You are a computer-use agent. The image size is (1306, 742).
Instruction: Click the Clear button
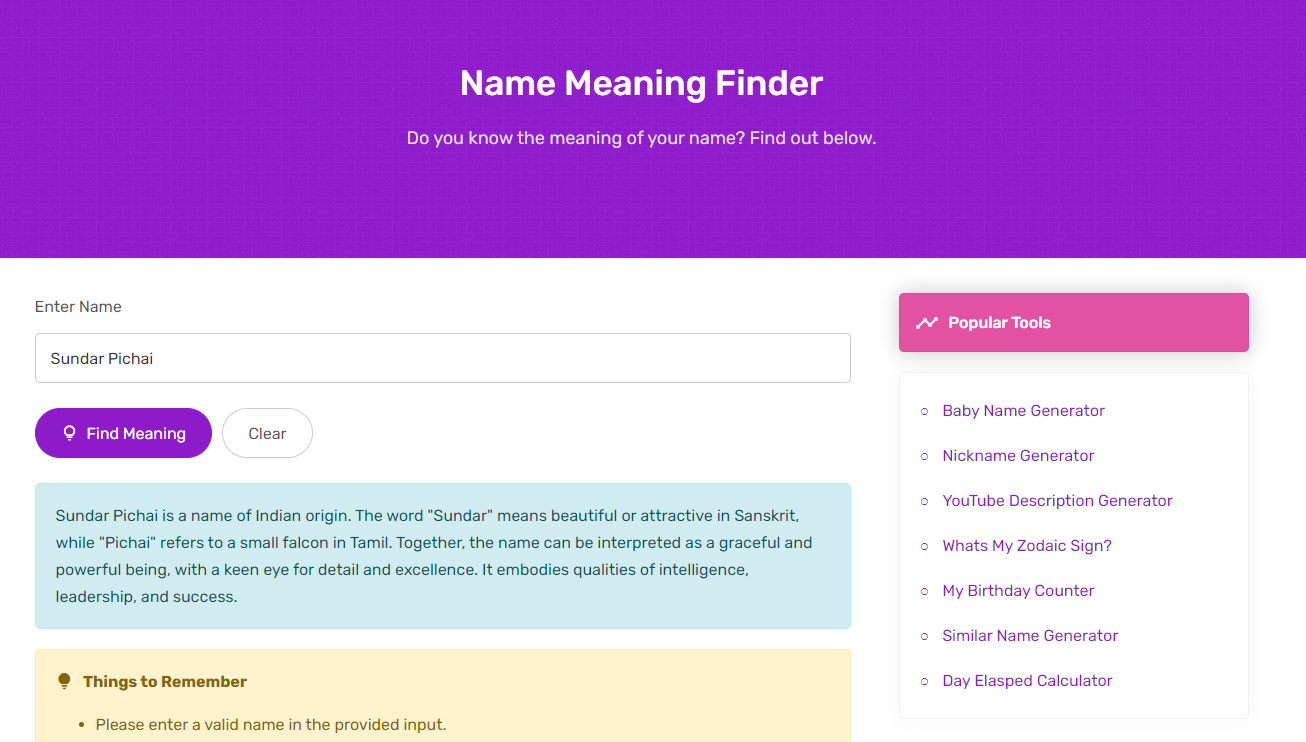click(x=267, y=433)
